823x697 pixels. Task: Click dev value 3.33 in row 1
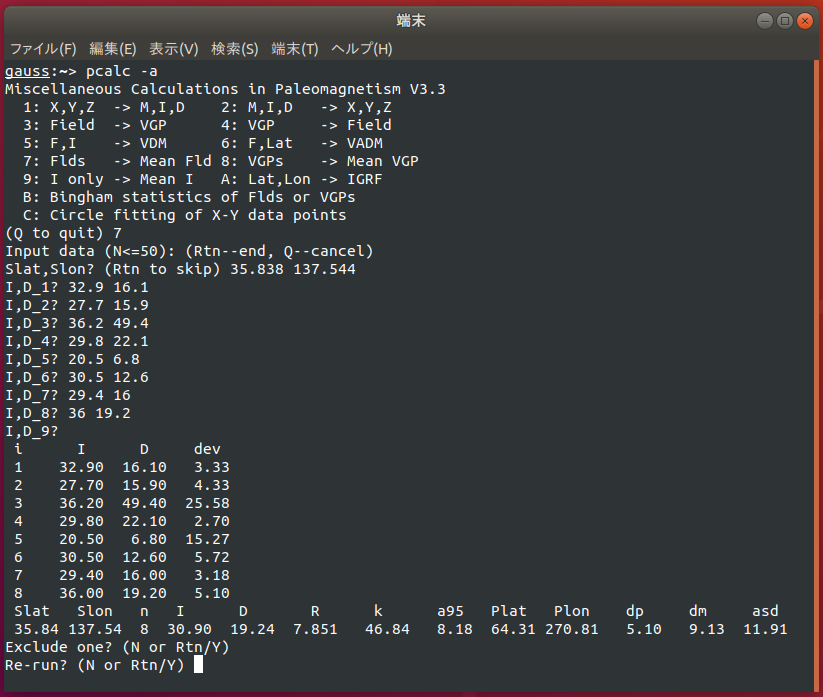coord(212,467)
